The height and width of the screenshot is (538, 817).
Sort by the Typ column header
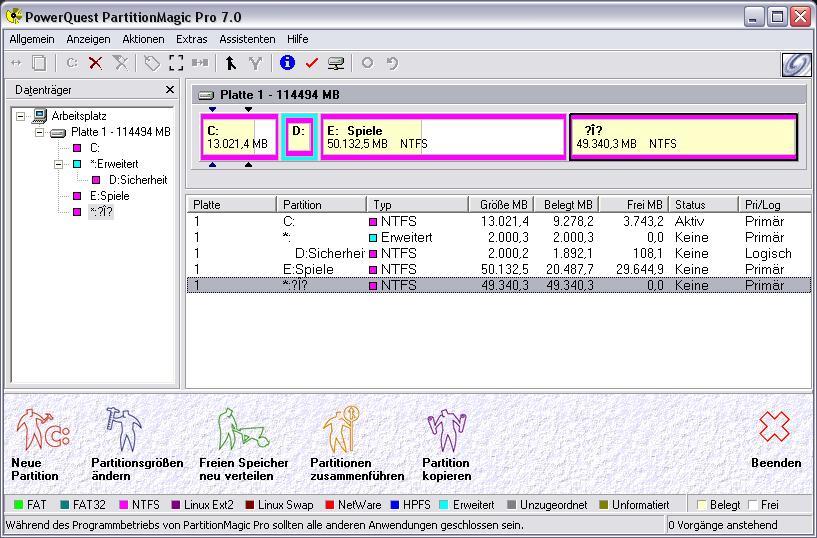tap(417, 205)
